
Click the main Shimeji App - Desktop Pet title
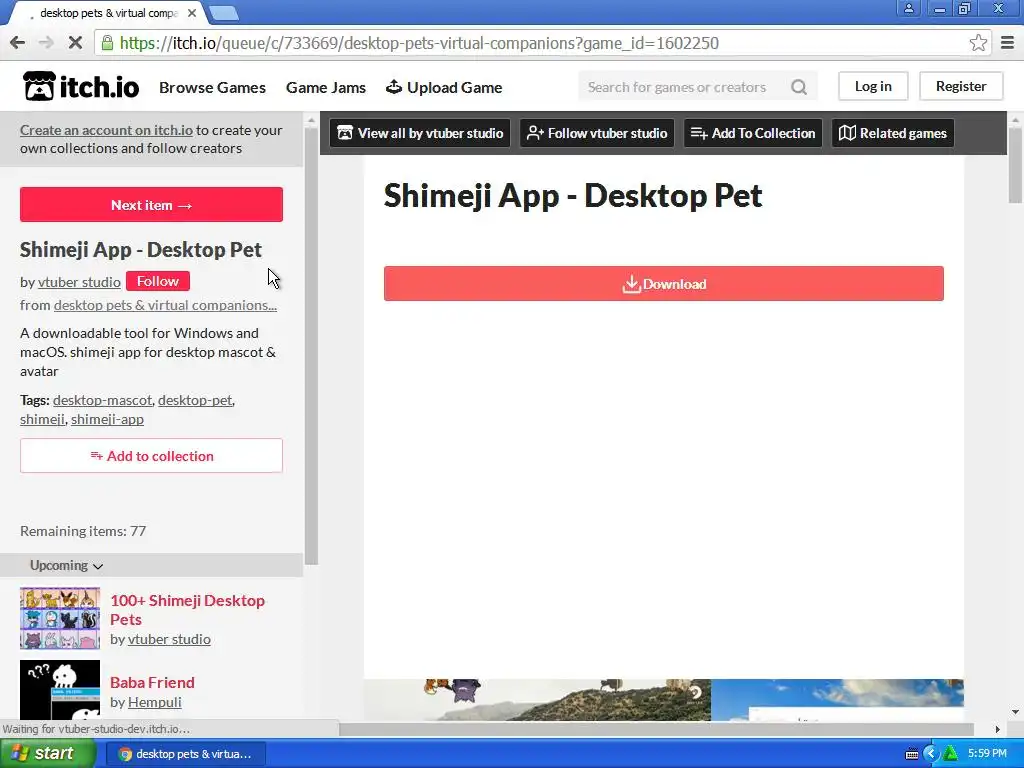click(x=573, y=195)
